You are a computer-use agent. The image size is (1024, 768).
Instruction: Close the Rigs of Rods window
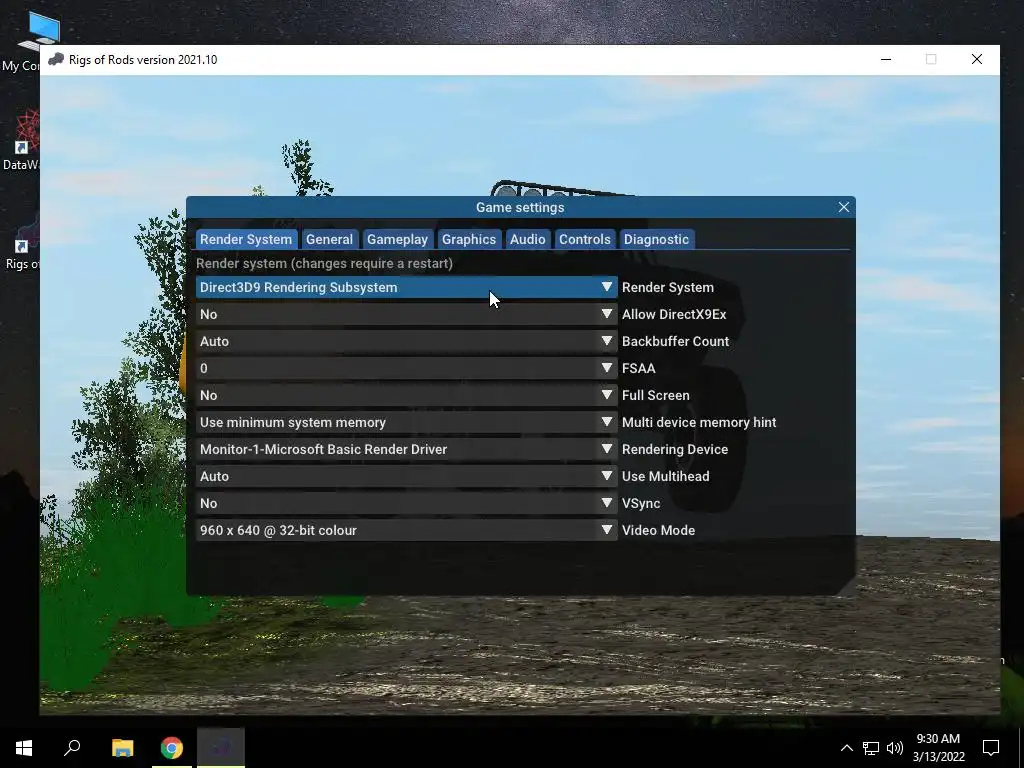[976, 59]
